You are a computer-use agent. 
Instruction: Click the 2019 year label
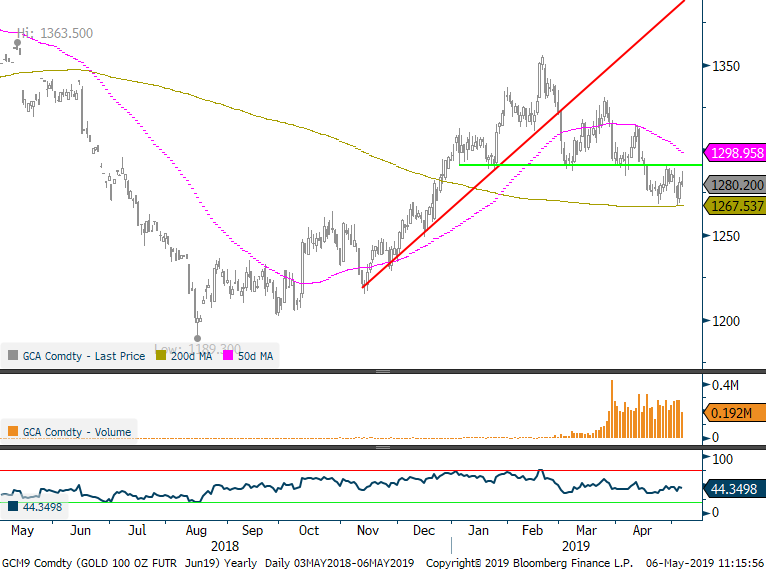point(576,546)
